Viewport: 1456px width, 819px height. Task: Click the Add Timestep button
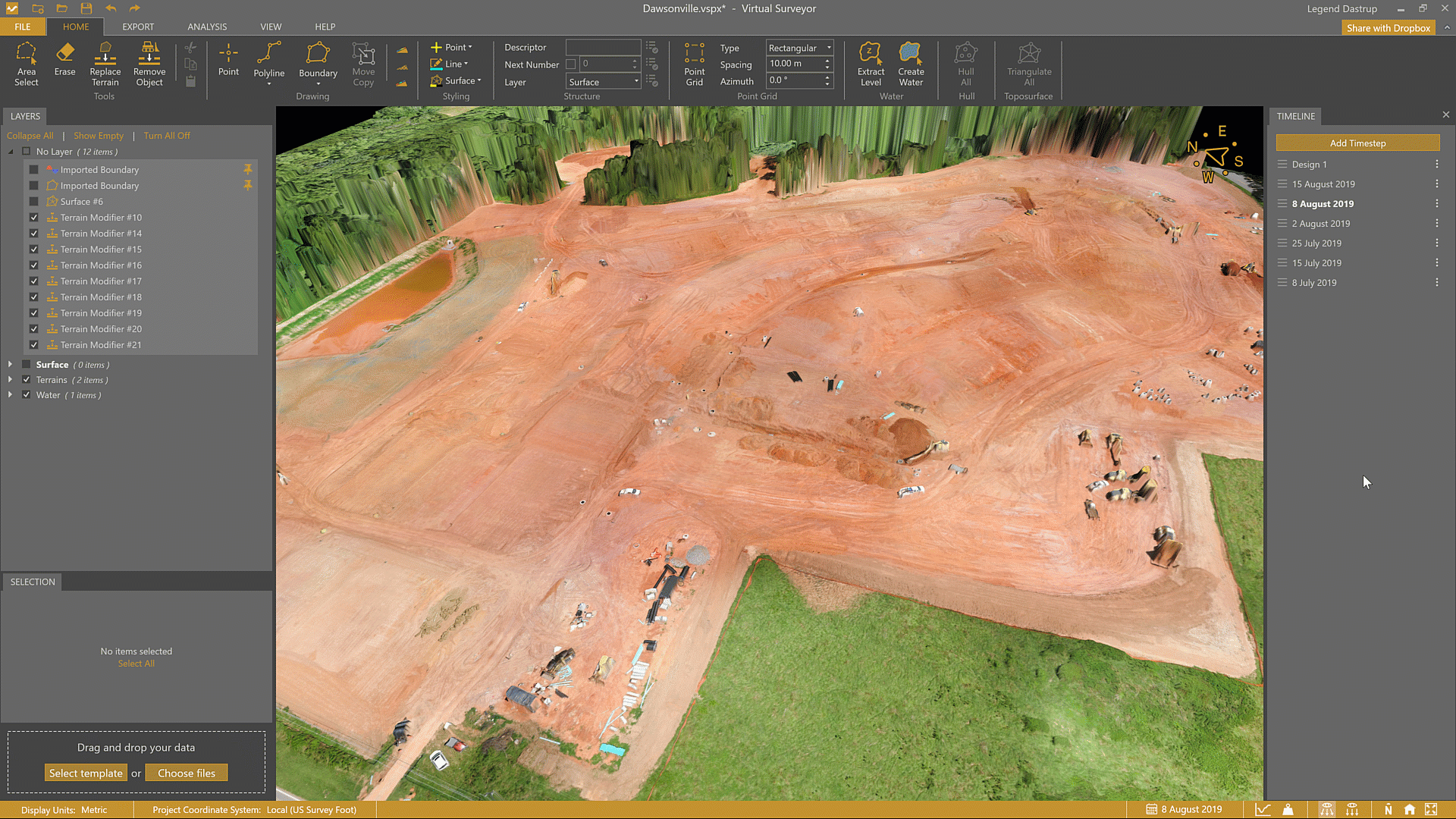point(1357,143)
